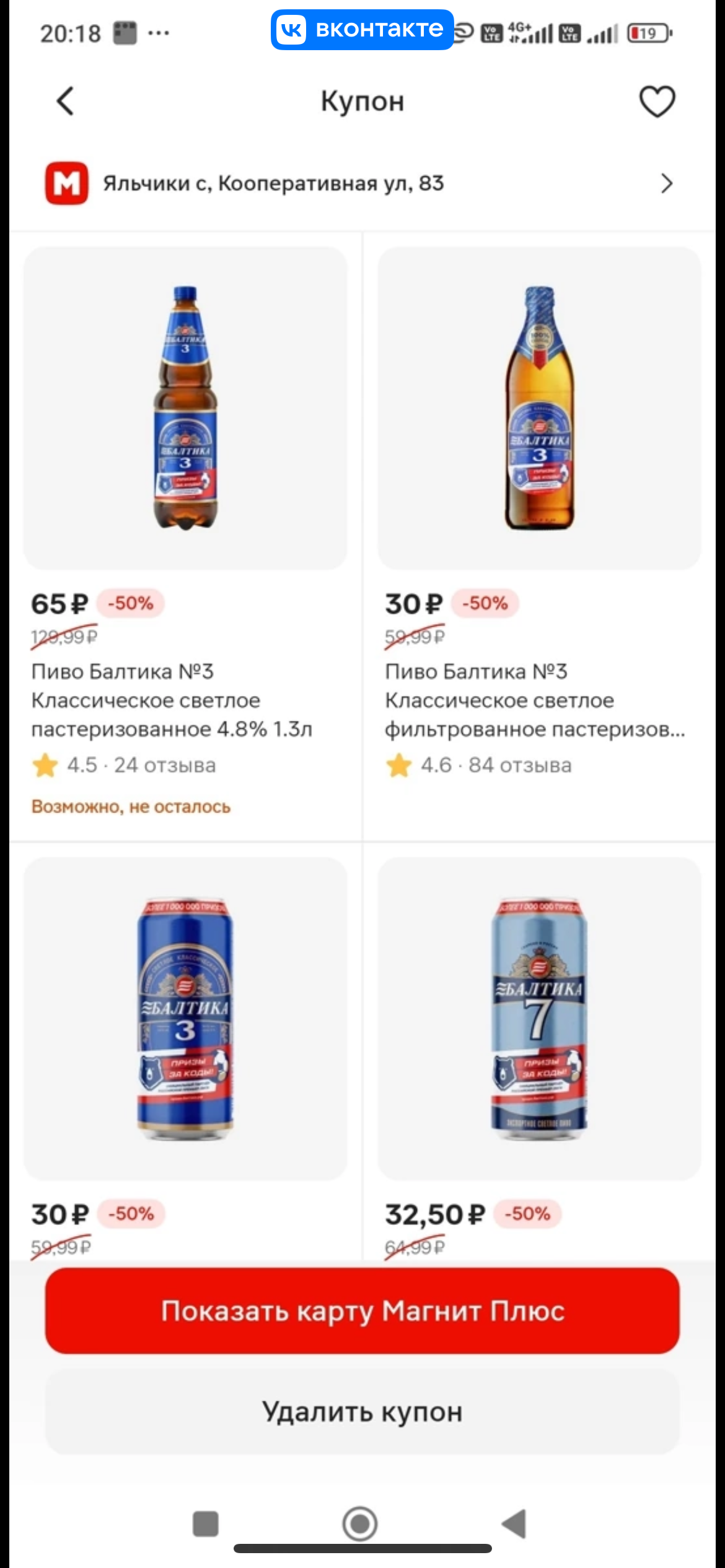
Task: Tap the Android back triangle button
Action: pyautogui.click(x=514, y=1524)
